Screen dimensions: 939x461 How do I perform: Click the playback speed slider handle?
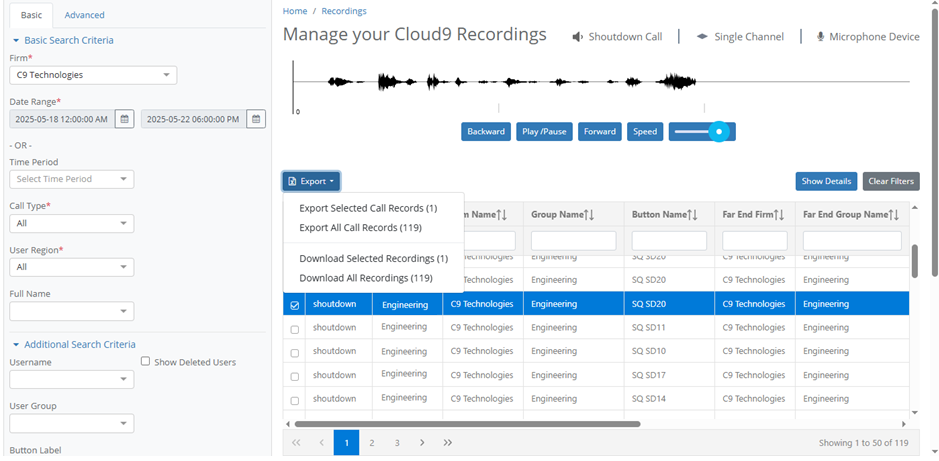pos(719,132)
